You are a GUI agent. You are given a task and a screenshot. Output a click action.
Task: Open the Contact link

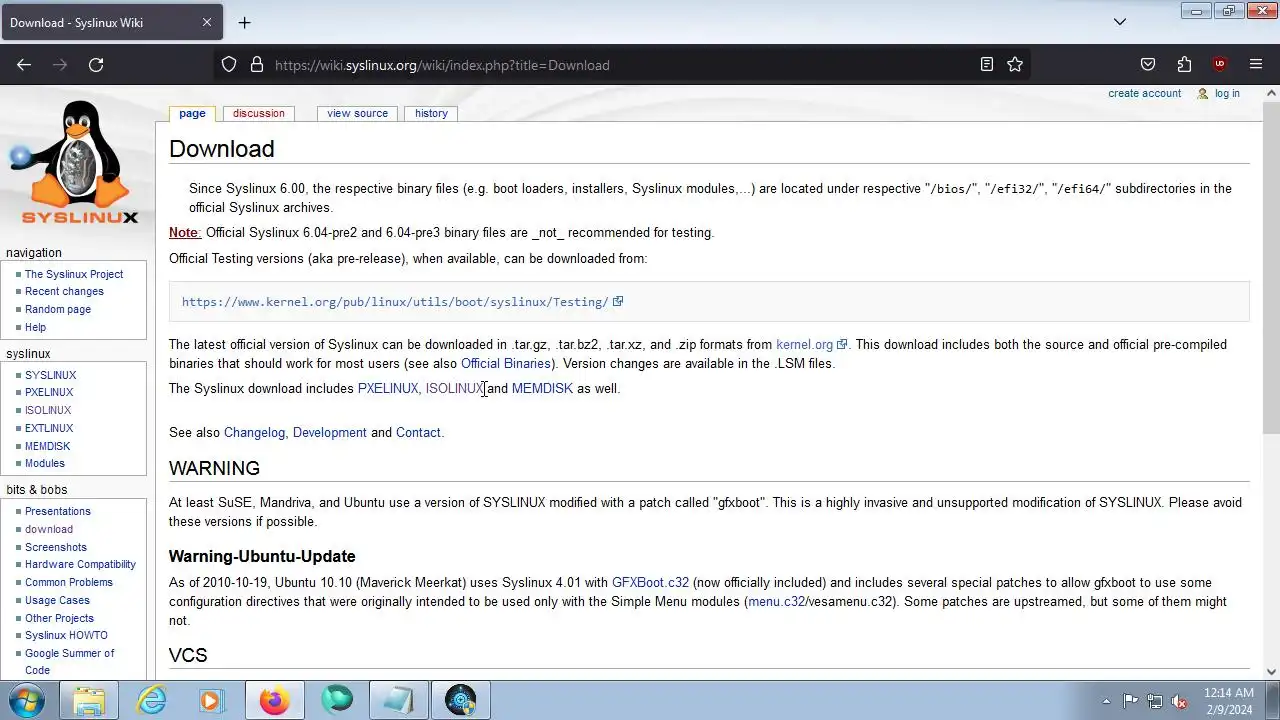418,432
